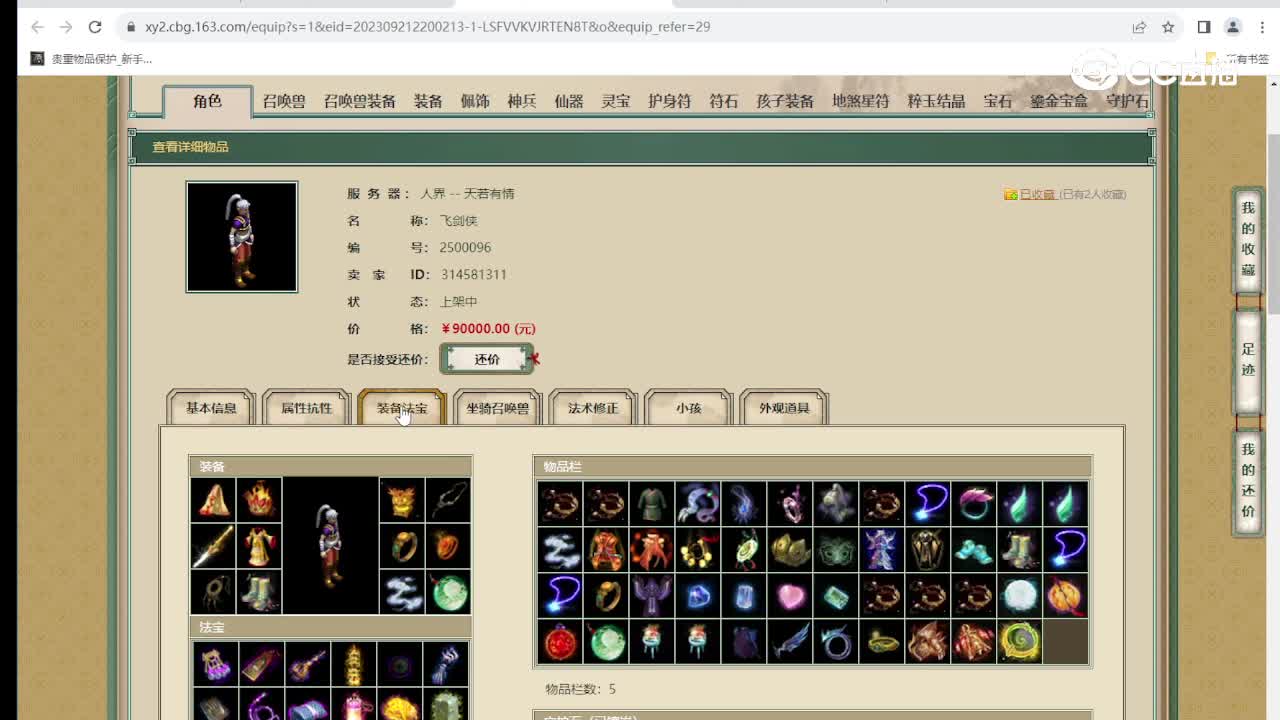Open 我的收藏 side panel button

tap(1248, 238)
